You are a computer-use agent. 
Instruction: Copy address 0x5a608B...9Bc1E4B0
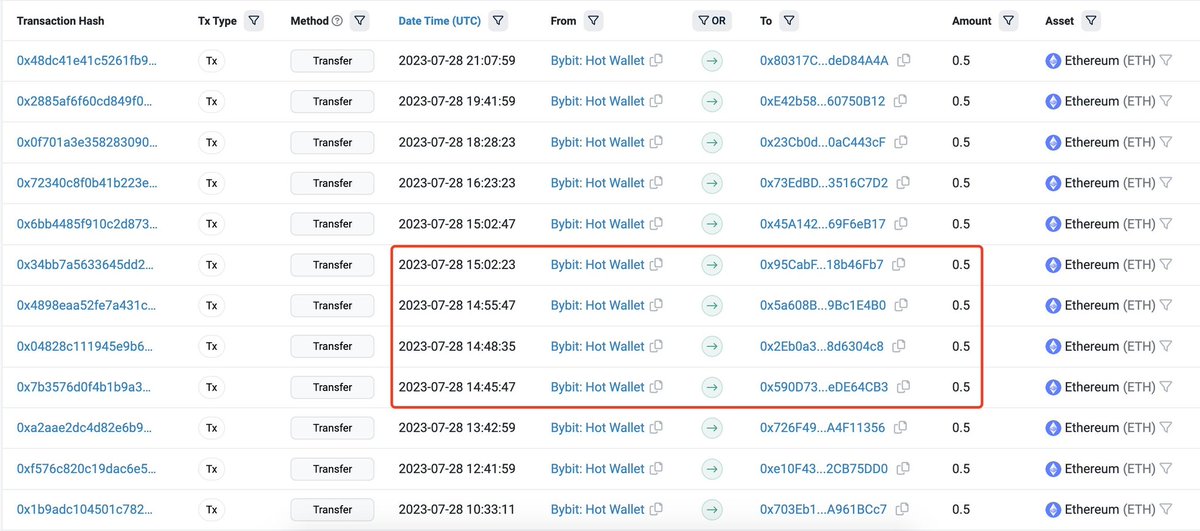pyautogui.click(x=902, y=305)
